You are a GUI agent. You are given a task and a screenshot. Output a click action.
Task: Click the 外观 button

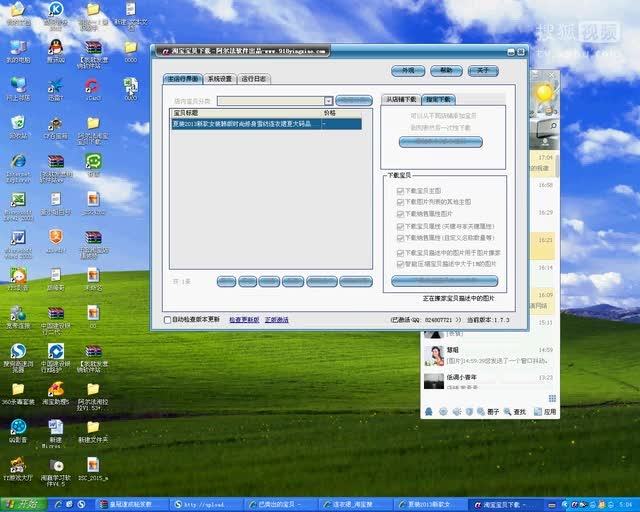(408, 71)
